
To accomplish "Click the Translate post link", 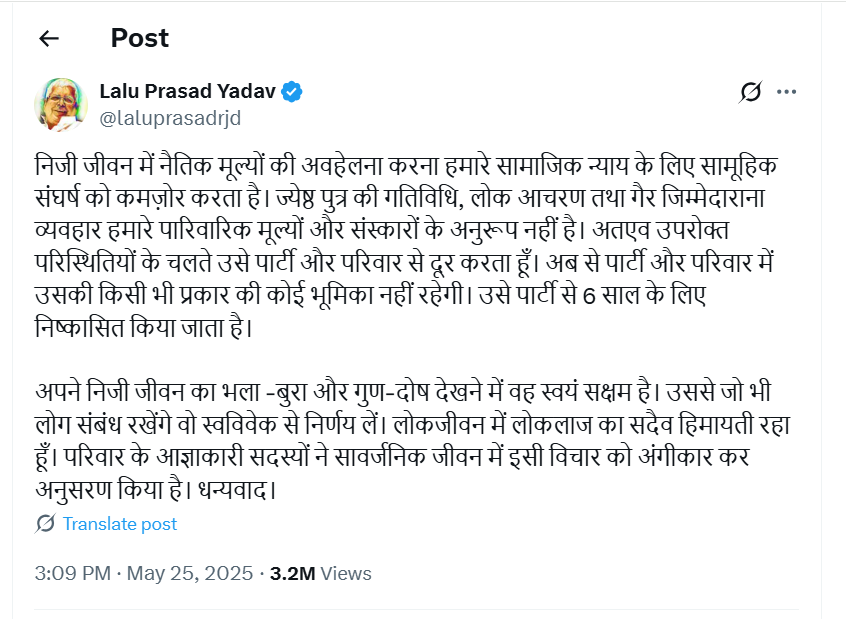I will coord(119,523).
